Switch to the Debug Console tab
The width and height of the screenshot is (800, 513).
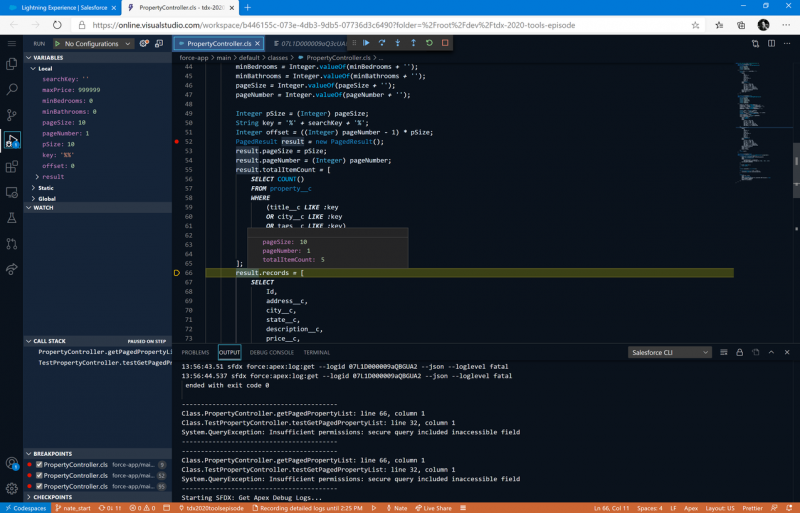(x=271, y=352)
